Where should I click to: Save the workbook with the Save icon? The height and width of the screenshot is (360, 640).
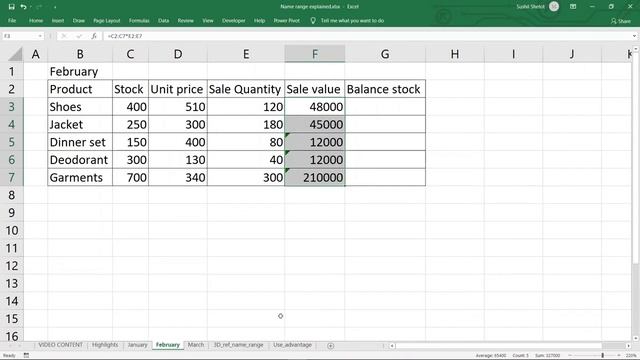point(11,7)
